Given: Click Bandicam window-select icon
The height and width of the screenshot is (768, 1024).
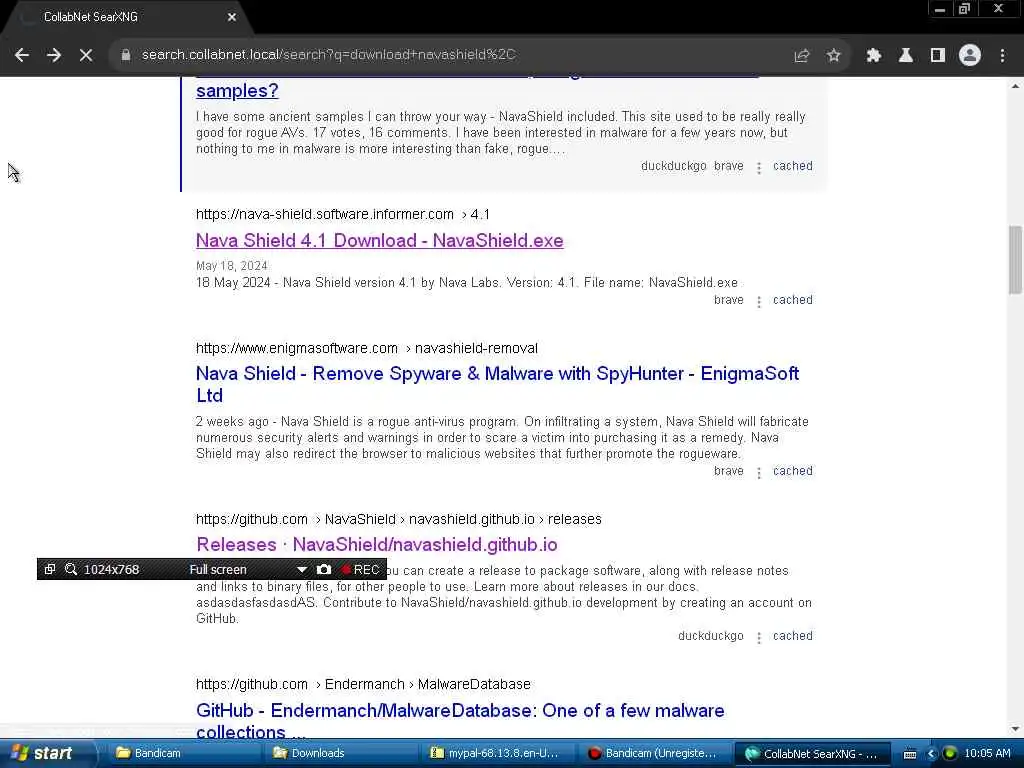Looking at the screenshot, I should 50,569.
